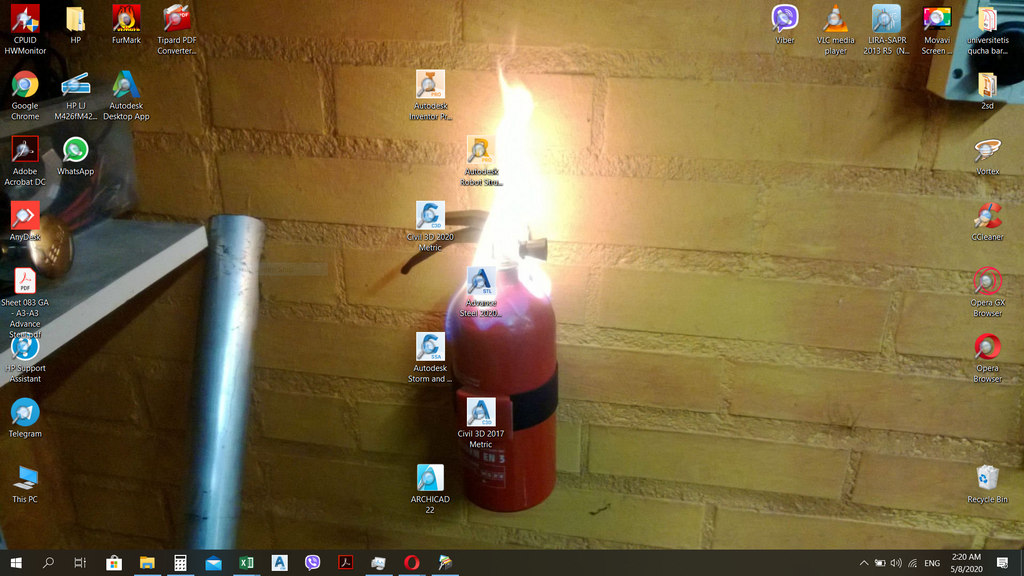Open Autodesk app on taskbar
Image resolution: width=1024 pixels, height=576 pixels.
280,562
